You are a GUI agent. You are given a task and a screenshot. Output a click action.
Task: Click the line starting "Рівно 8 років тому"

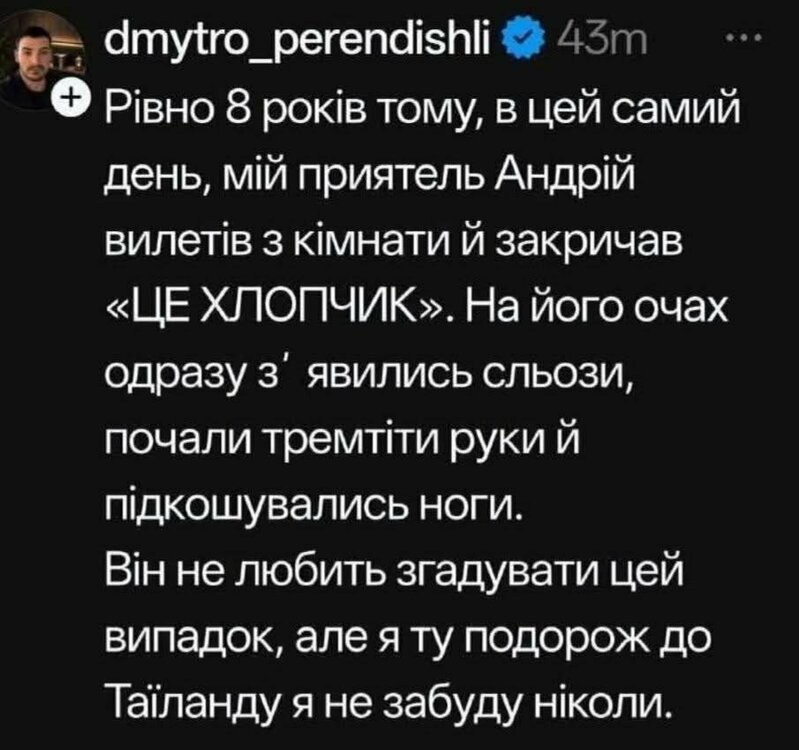422,111
